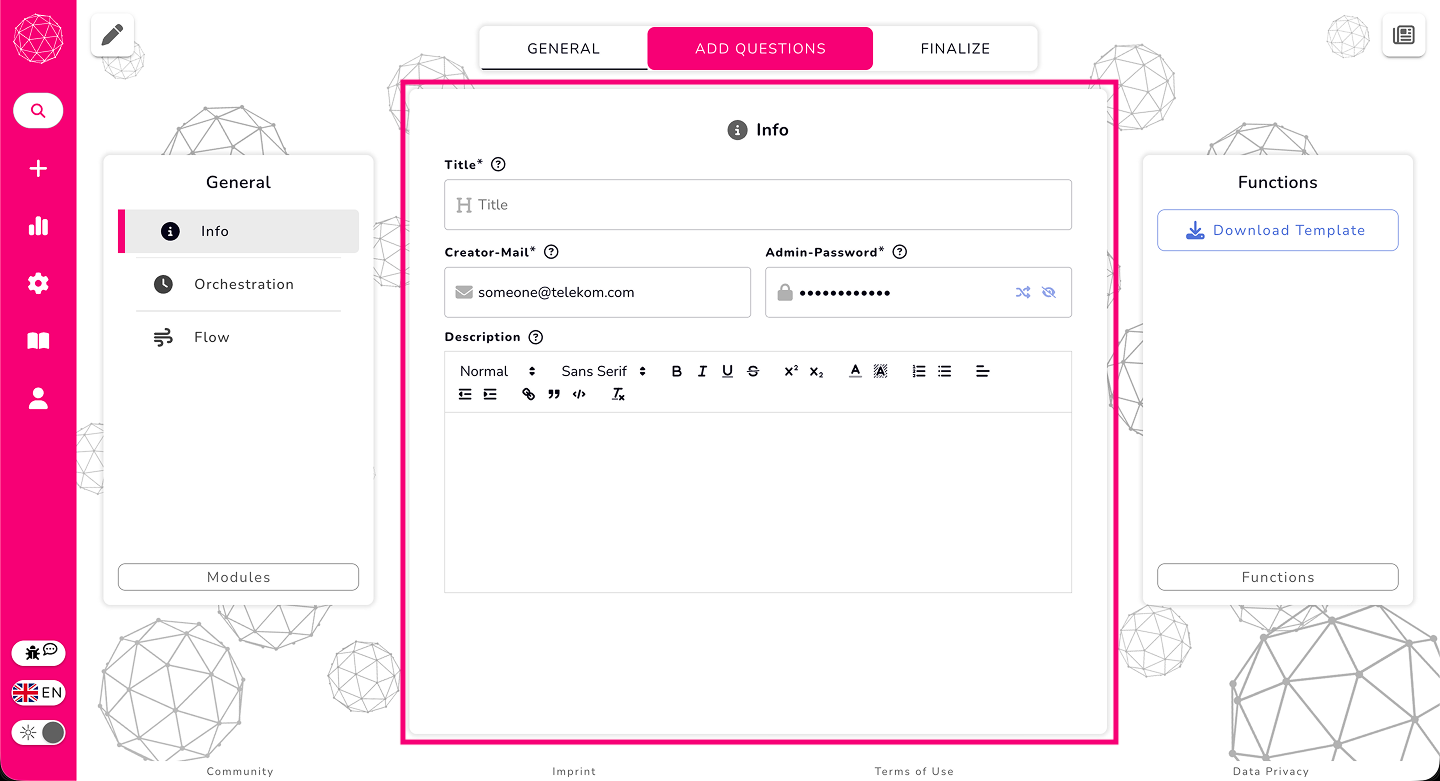Toggle bold formatting in the description editor

676,371
